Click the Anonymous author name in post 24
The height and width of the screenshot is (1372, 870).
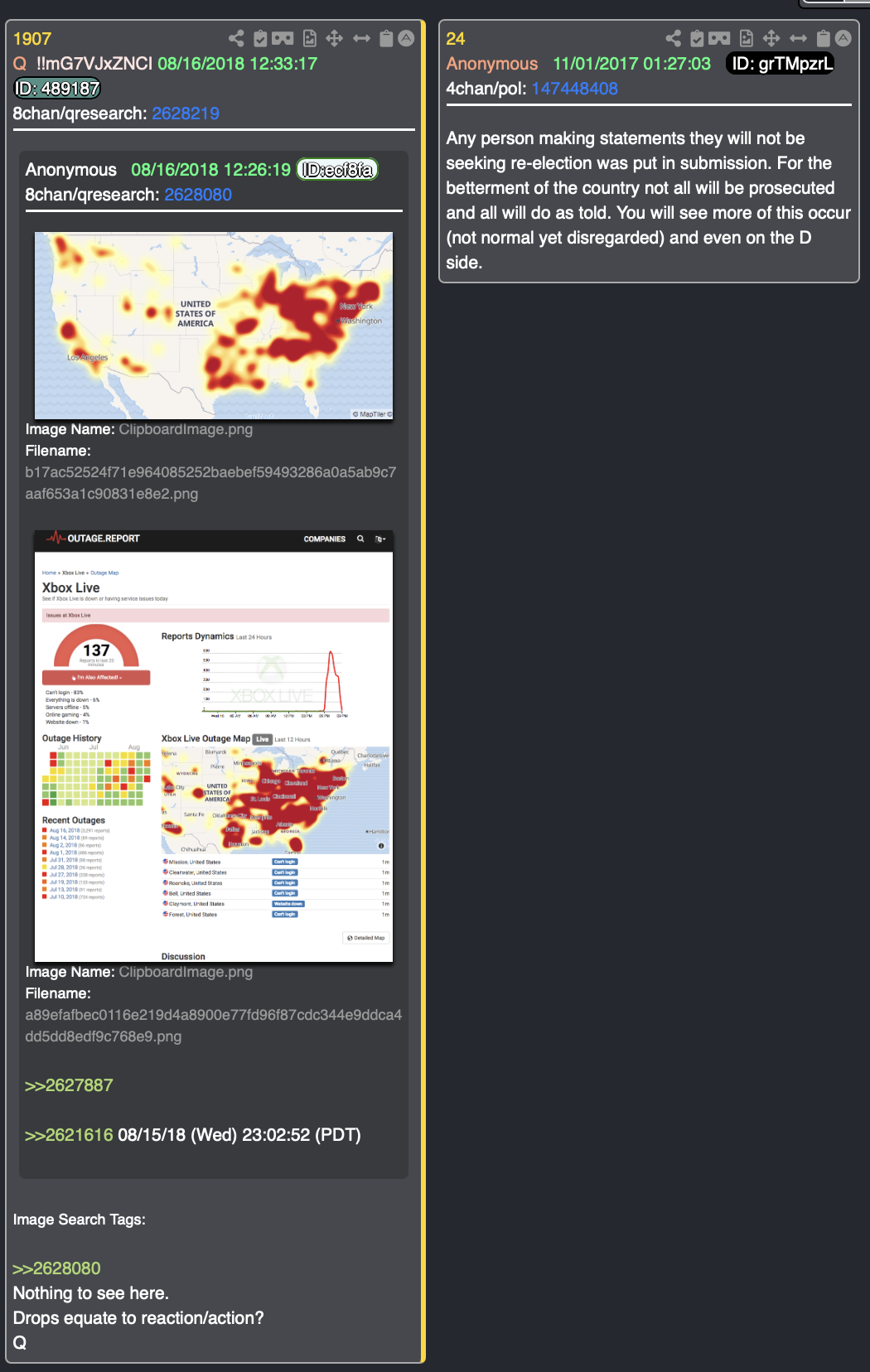coord(492,64)
